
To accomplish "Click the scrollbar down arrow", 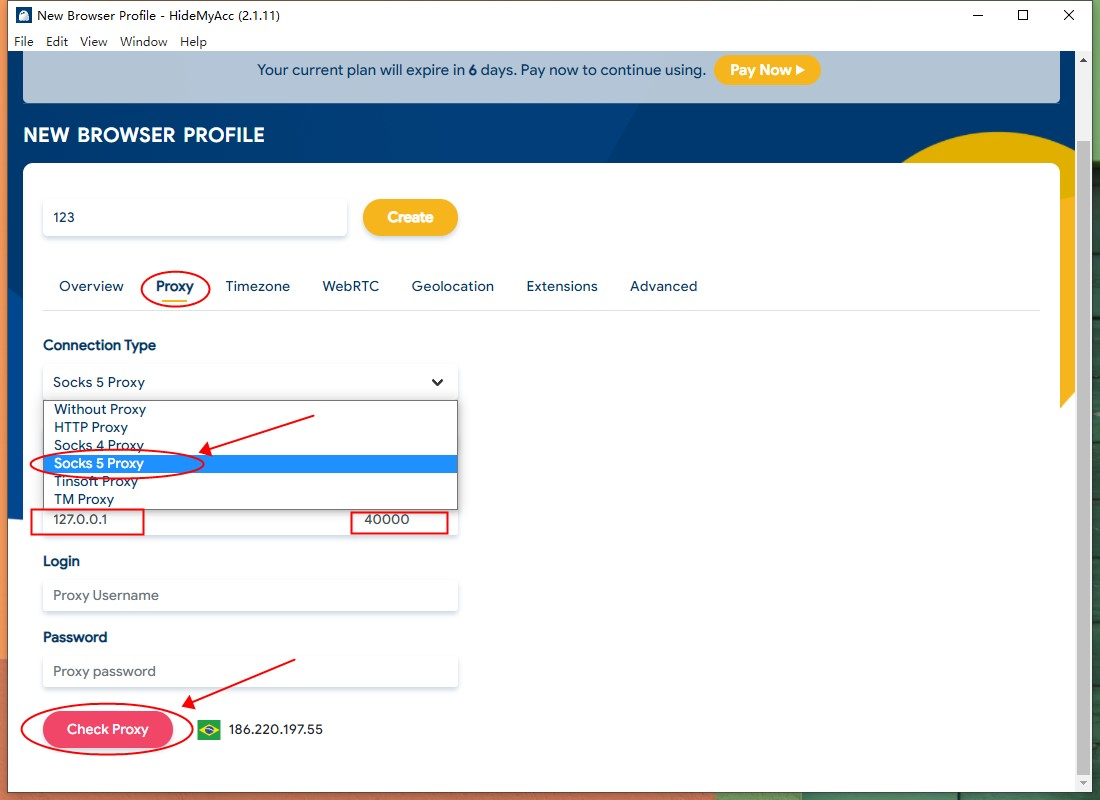I will point(1083,783).
